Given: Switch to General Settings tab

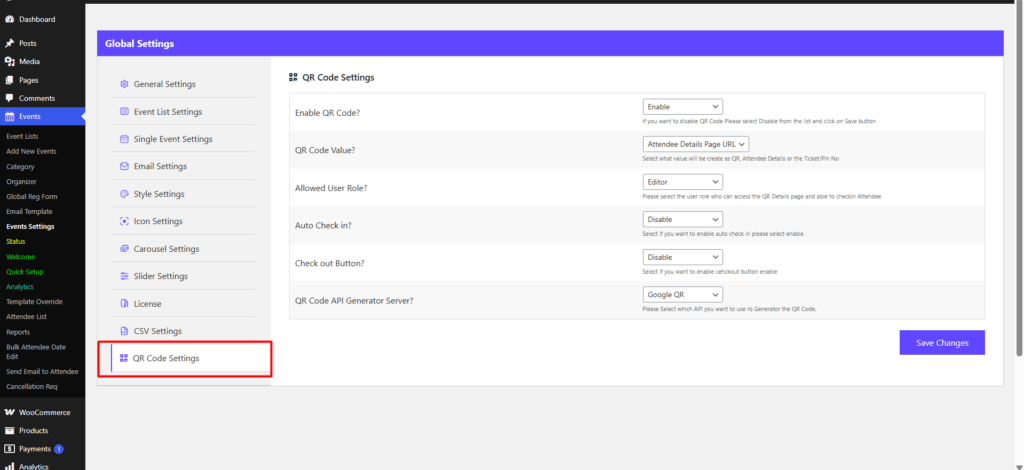Looking at the screenshot, I should [183, 84].
